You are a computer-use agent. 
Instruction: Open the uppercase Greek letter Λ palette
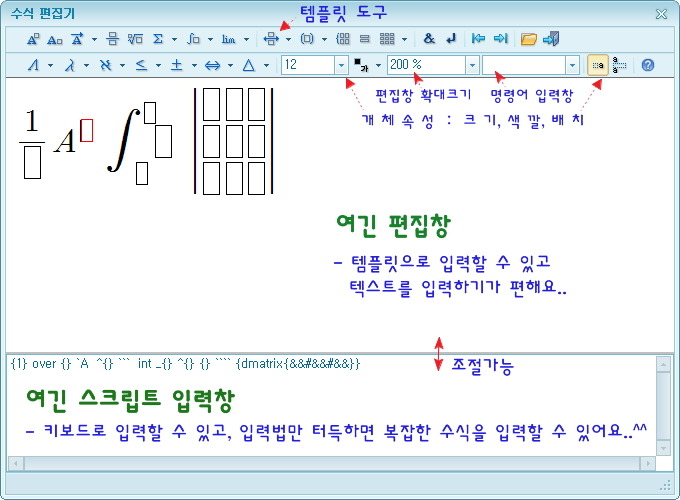[x=34, y=65]
